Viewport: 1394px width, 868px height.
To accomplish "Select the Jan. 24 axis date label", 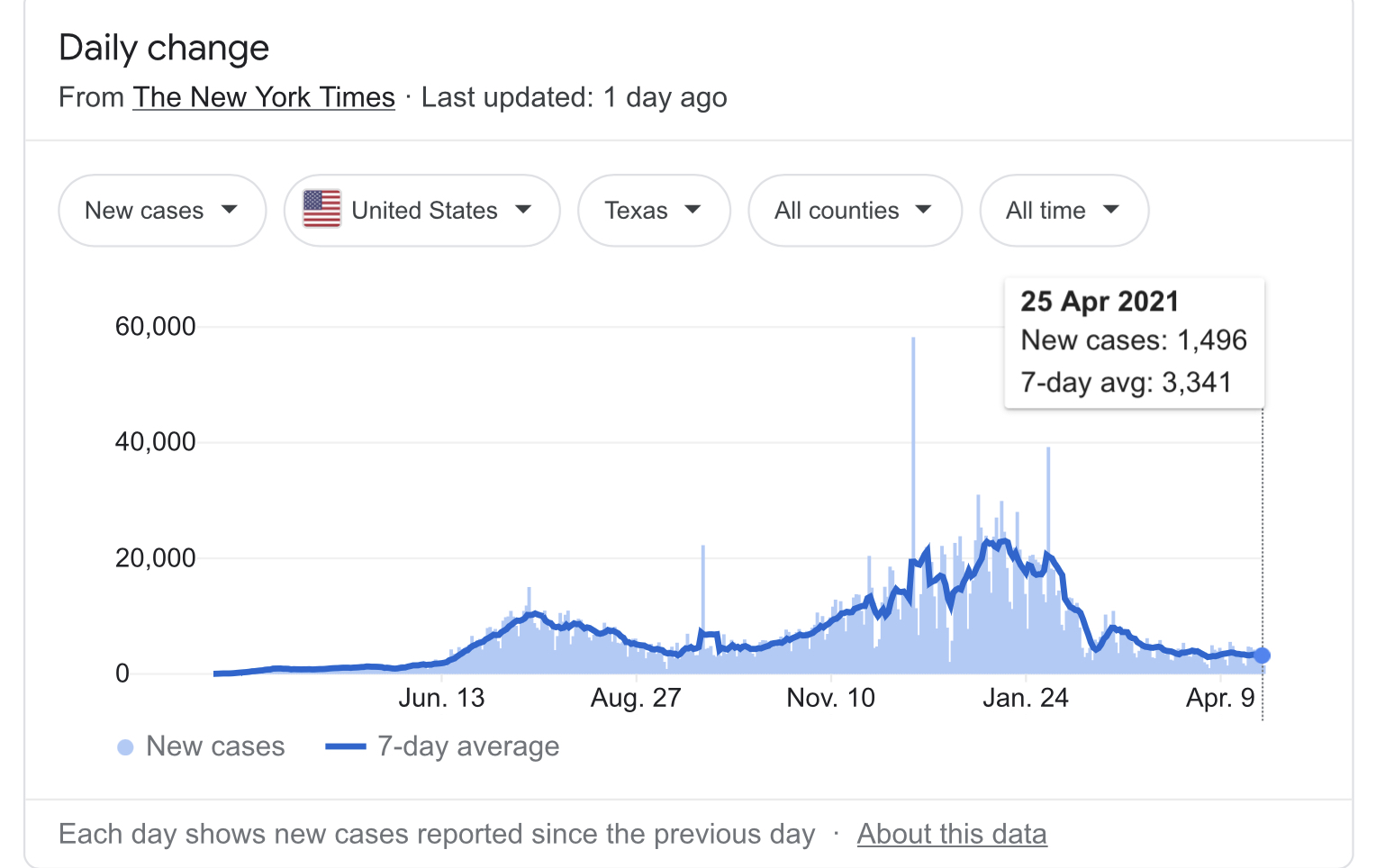I will [x=1025, y=698].
